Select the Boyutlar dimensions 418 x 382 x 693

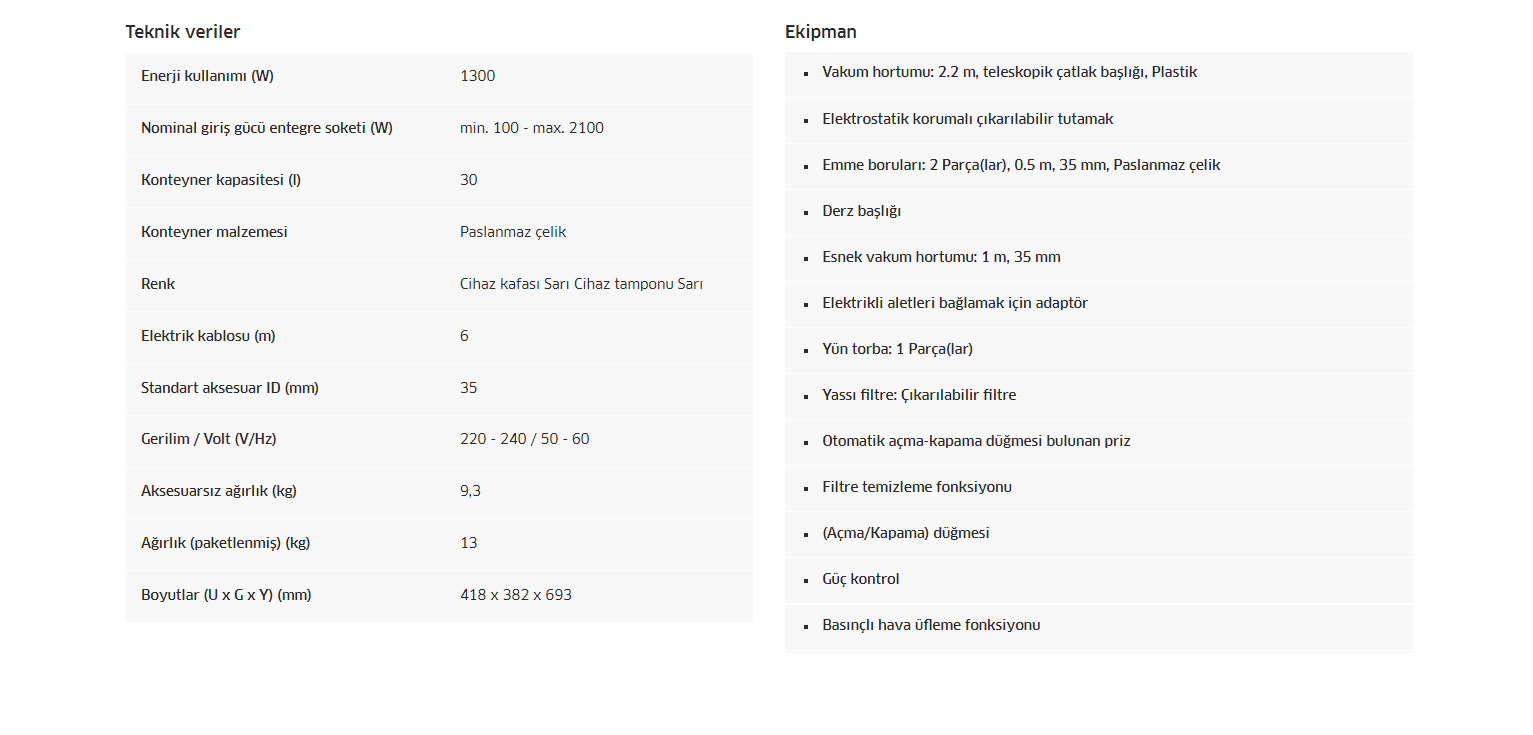tap(516, 595)
